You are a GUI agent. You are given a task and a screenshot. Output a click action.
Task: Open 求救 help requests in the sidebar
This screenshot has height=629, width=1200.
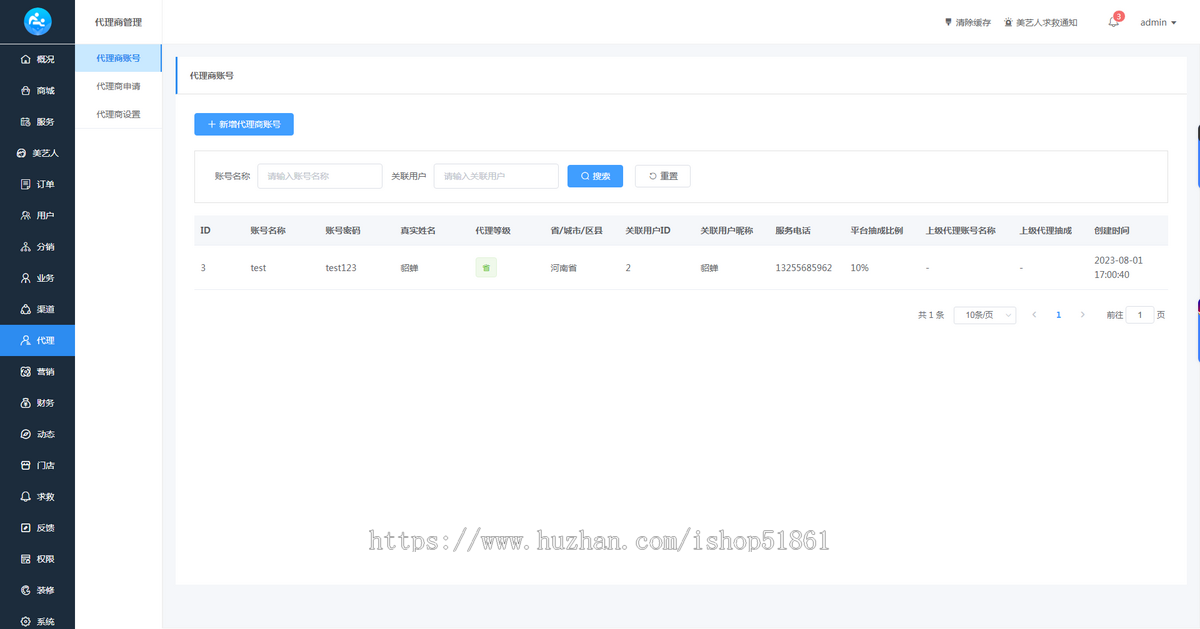click(37, 497)
